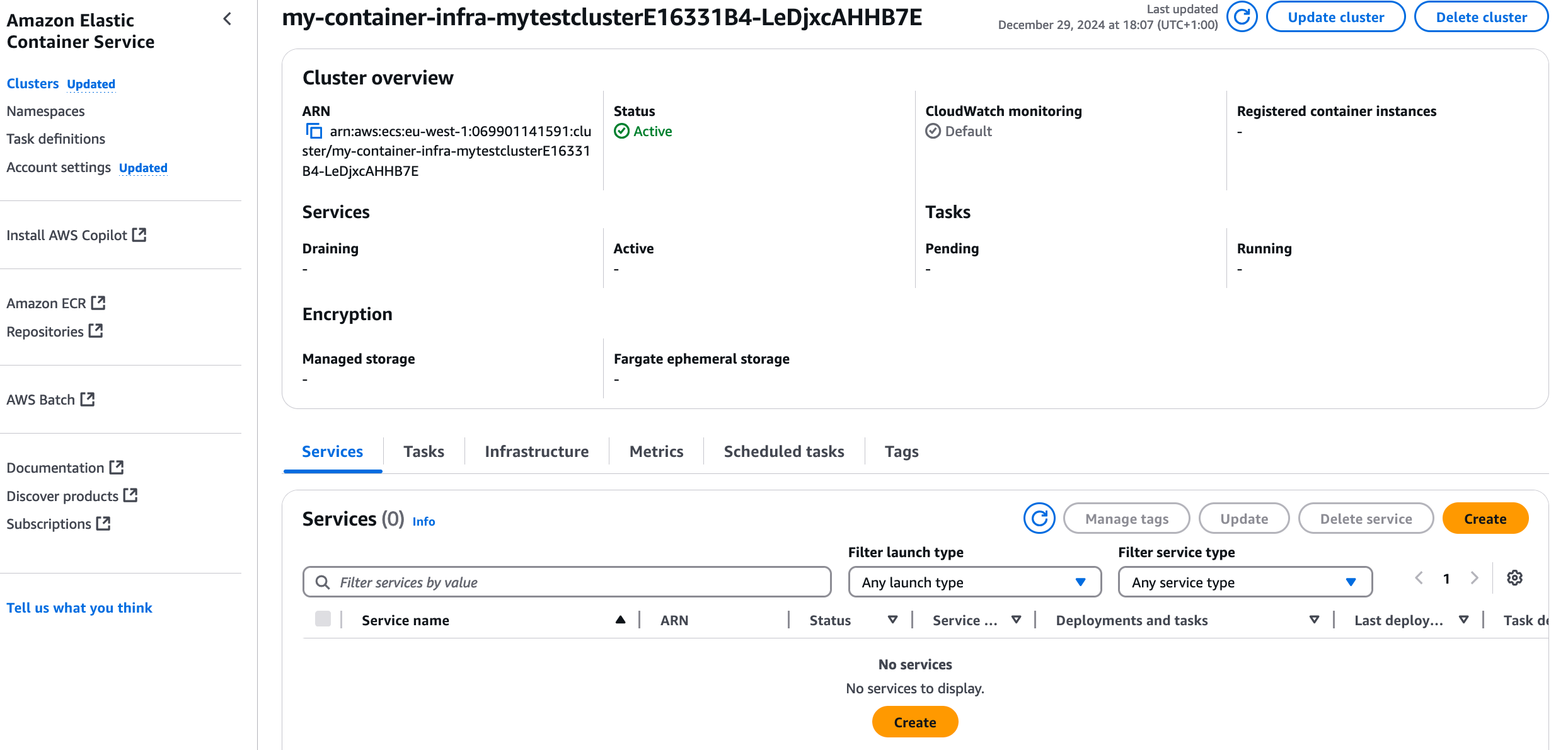Click page number 1 in pagination
This screenshot has width=1568, height=750.
coord(1446,578)
